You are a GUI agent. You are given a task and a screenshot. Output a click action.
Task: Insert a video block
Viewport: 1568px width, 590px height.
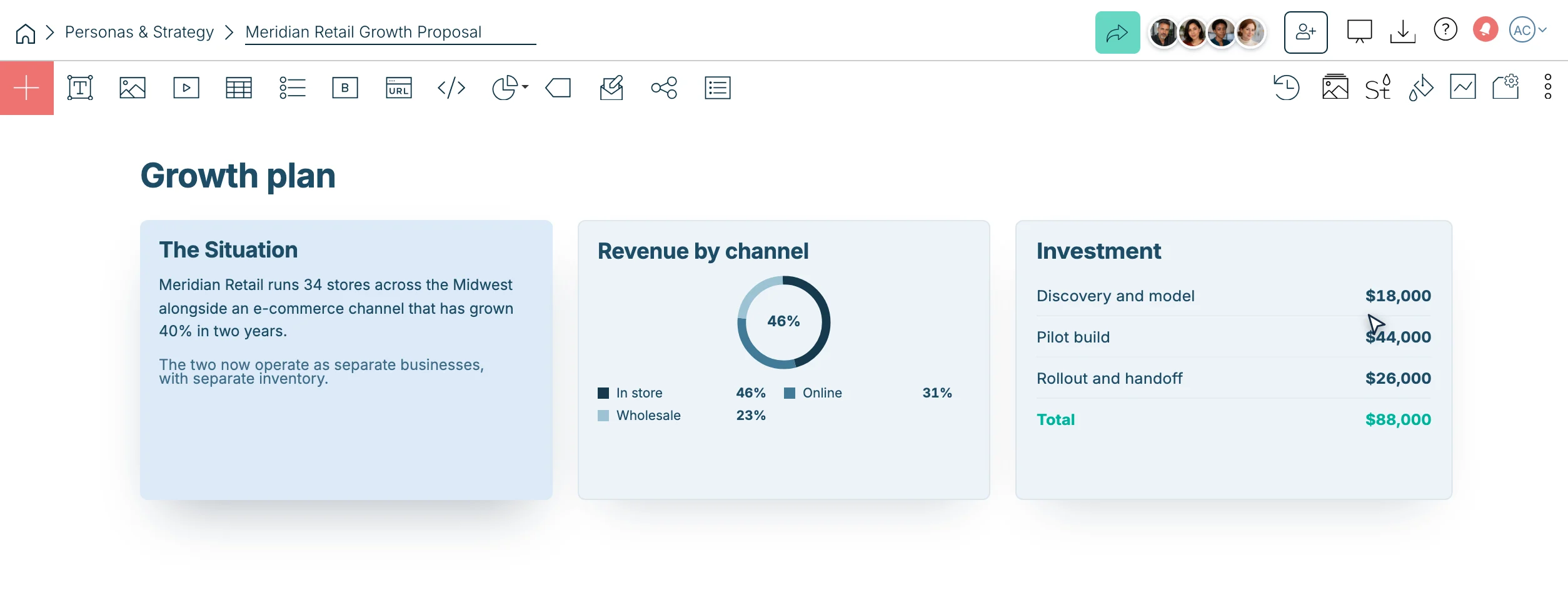[x=186, y=88]
